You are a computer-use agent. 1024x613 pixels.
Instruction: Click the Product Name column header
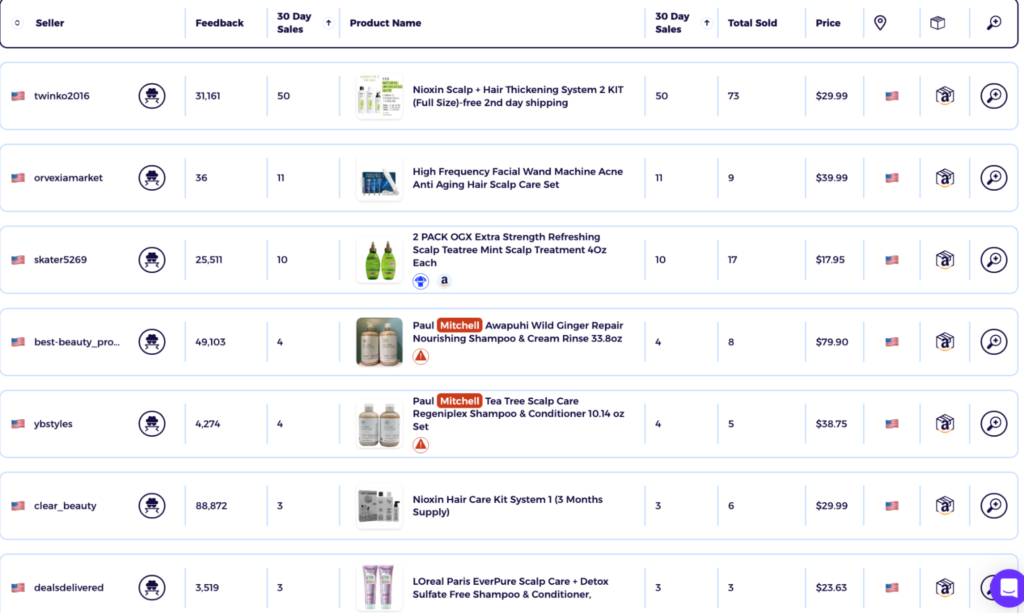pyautogui.click(x=385, y=23)
